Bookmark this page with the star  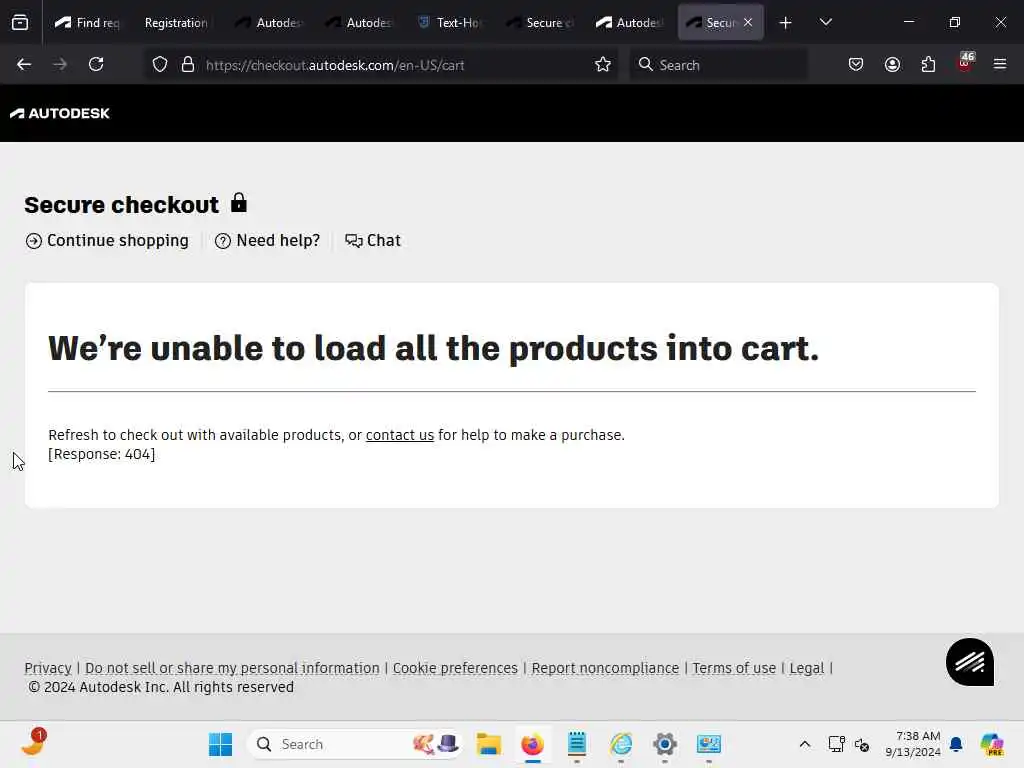pyautogui.click(x=603, y=65)
